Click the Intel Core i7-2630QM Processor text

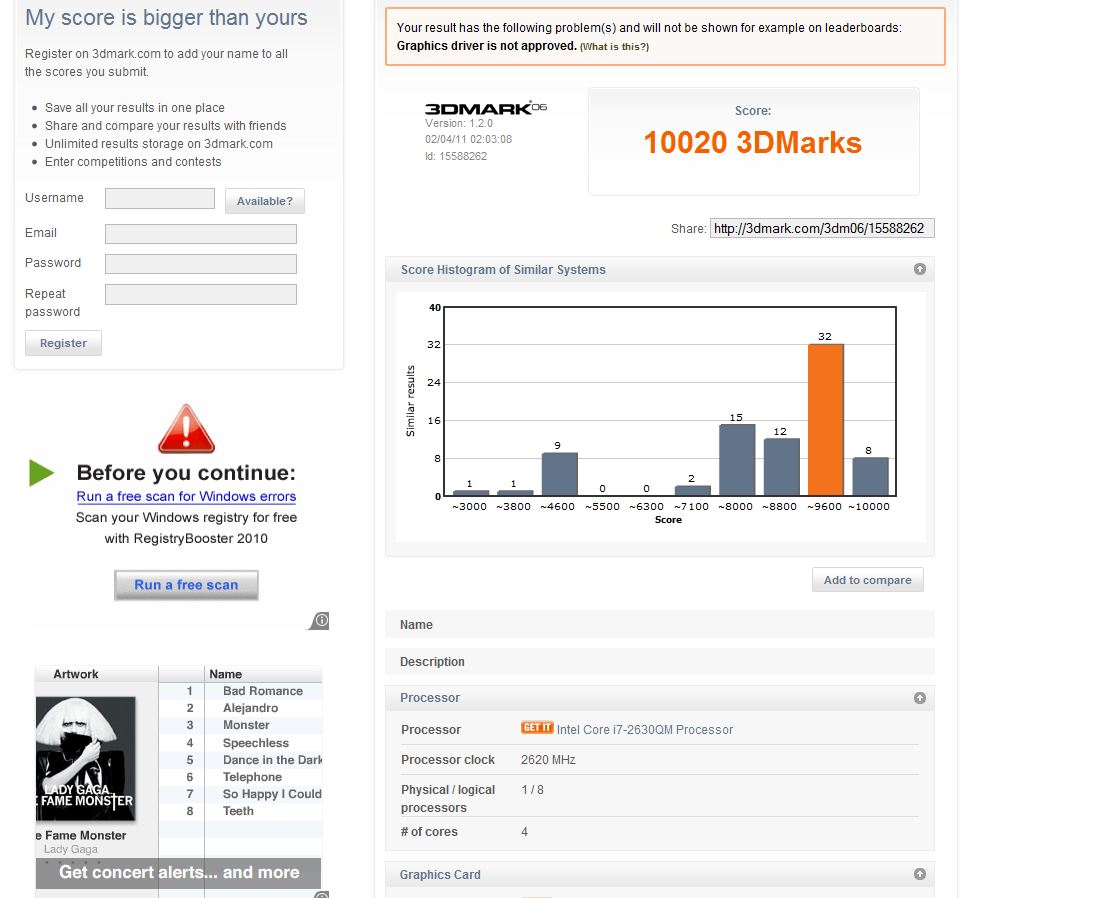tap(645, 730)
